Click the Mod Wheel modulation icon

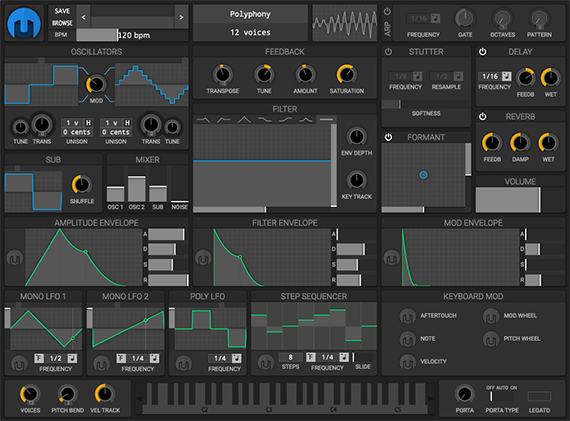[491, 316]
